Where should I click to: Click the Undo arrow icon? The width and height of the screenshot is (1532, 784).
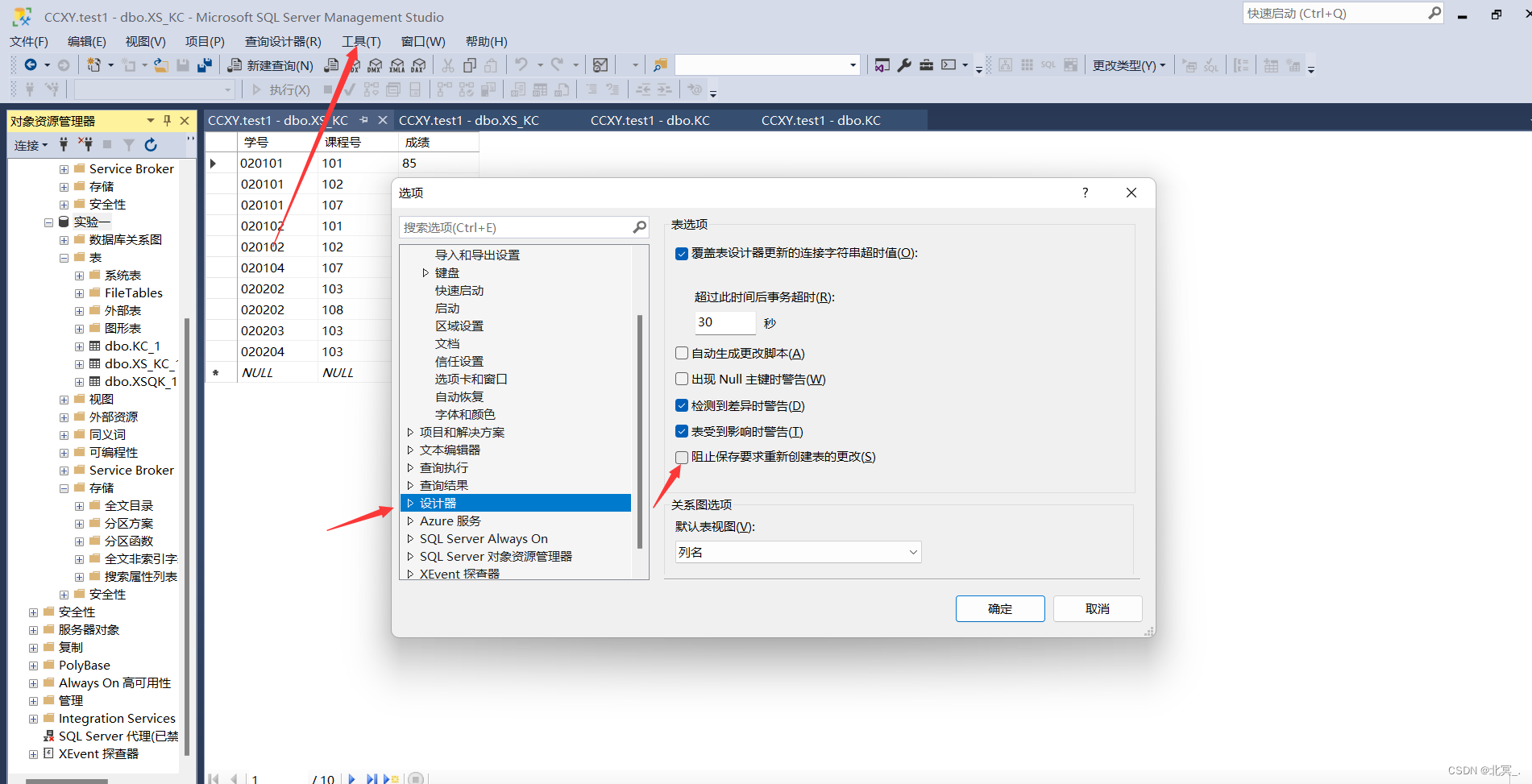click(x=521, y=64)
